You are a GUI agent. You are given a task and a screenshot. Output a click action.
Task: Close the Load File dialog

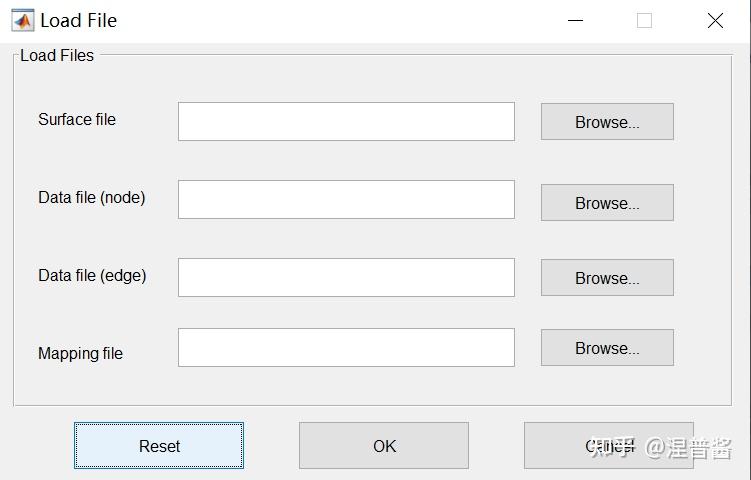[715, 20]
